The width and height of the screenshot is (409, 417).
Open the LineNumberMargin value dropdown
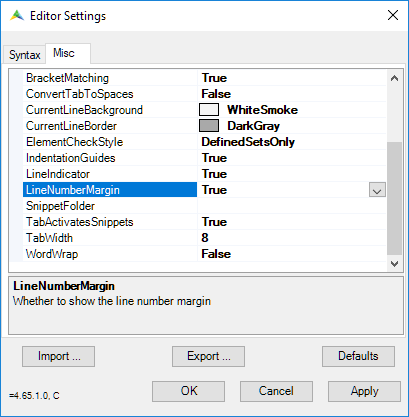click(377, 190)
